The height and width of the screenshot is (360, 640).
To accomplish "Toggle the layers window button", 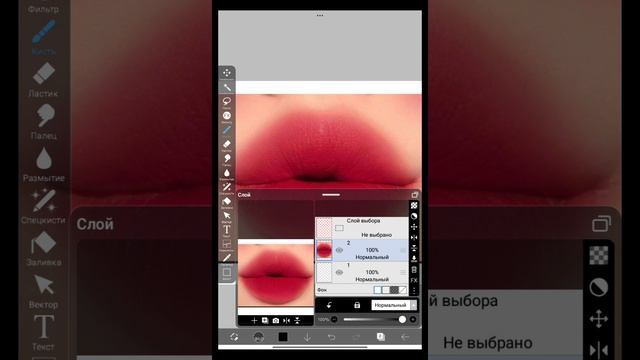I will click(380, 337).
